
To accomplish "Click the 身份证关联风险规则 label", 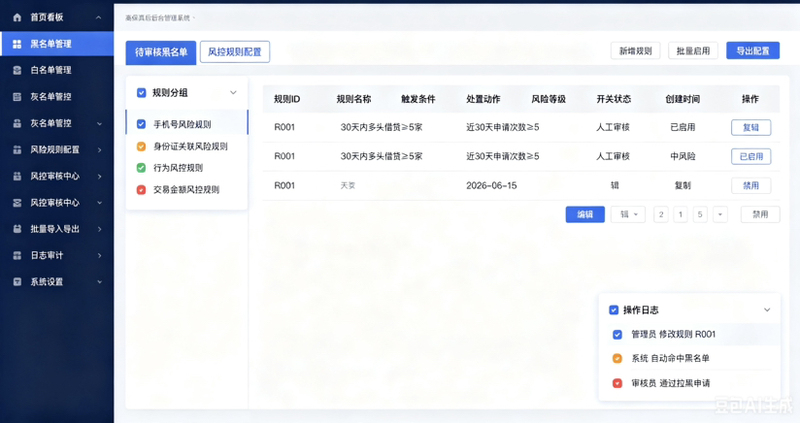I will tap(190, 146).
